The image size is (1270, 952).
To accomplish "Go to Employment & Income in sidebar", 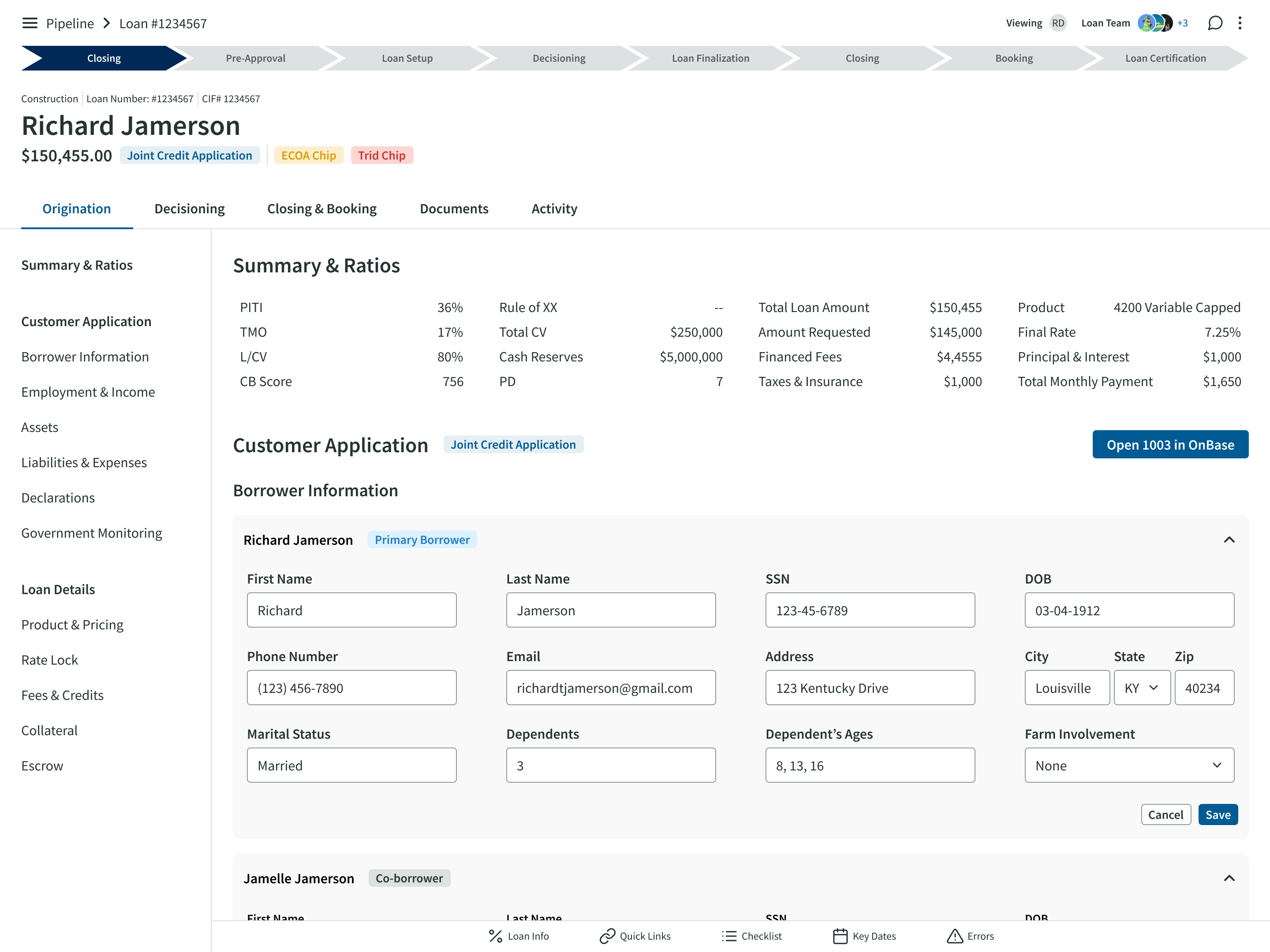I will pyautogui.click(x=88, y=392).
